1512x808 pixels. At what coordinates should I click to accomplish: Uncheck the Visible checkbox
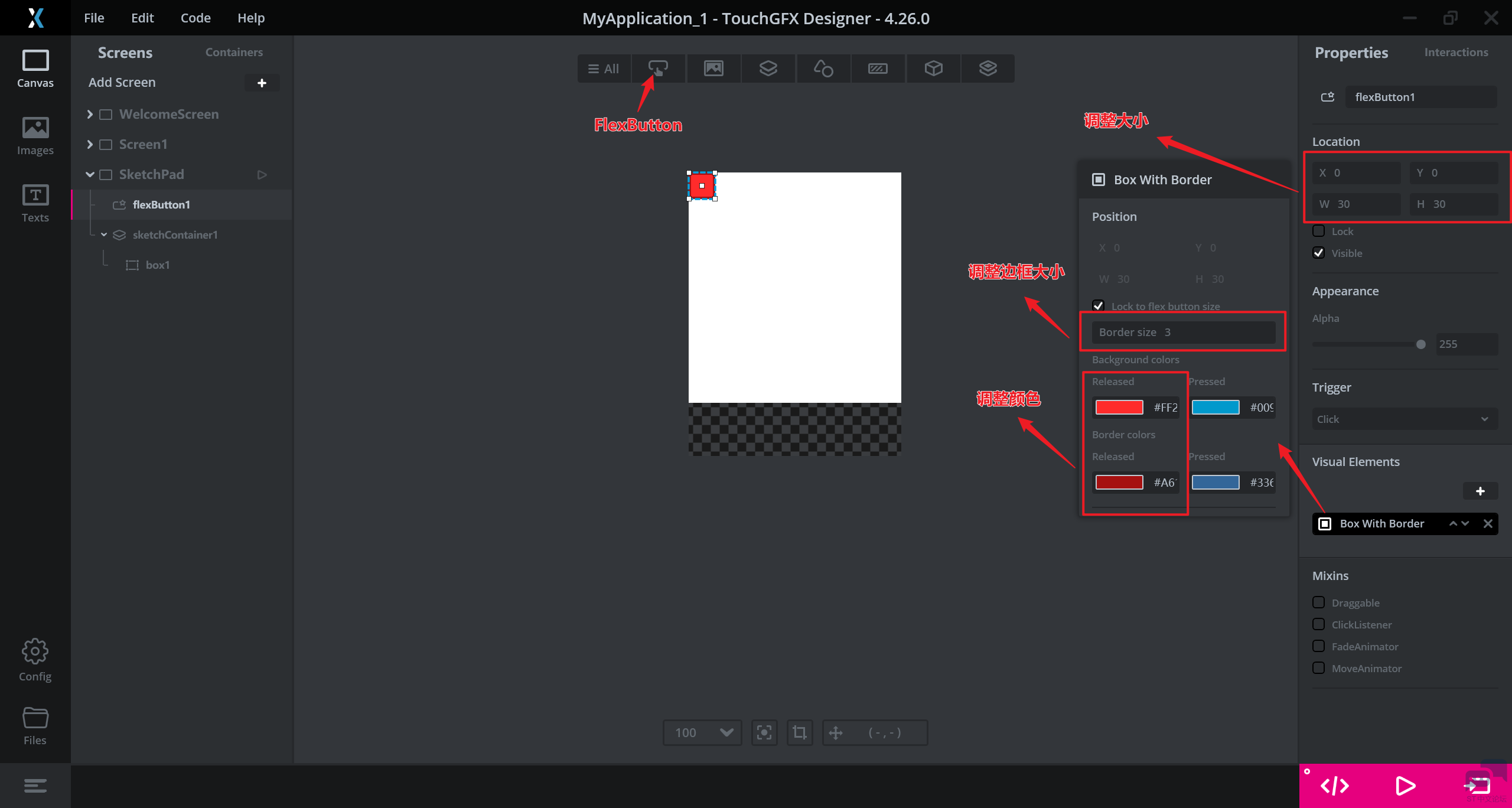coord(1318,253)
